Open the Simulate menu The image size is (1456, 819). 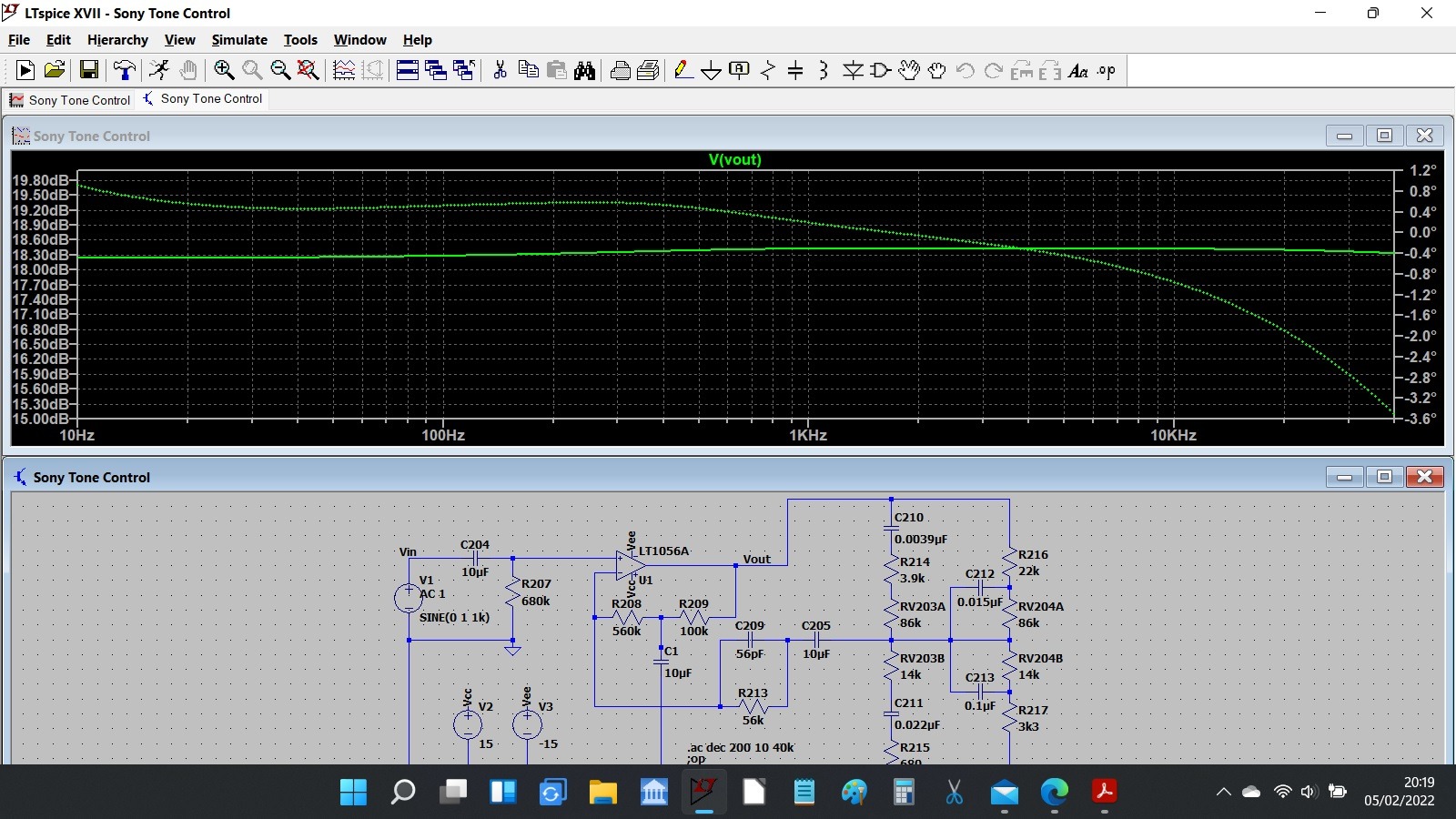pyautogui.click(x=239, y=40)
